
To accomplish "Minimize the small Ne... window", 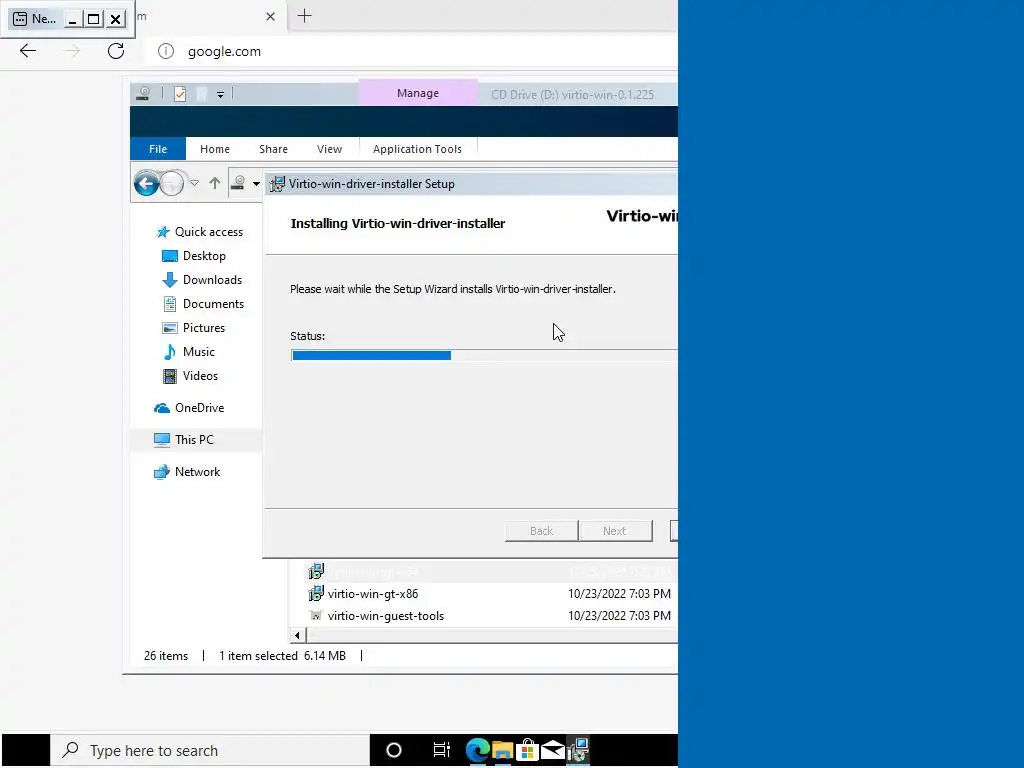I will click(x=72, y=19).
